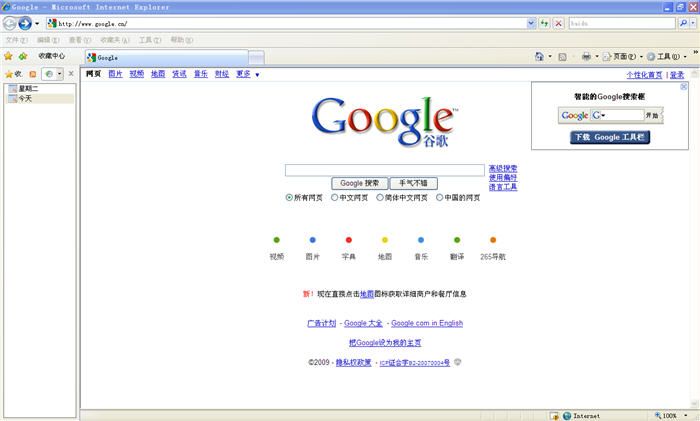
Task: Click the Google.com in English link
Action: (x=427, y=323)
